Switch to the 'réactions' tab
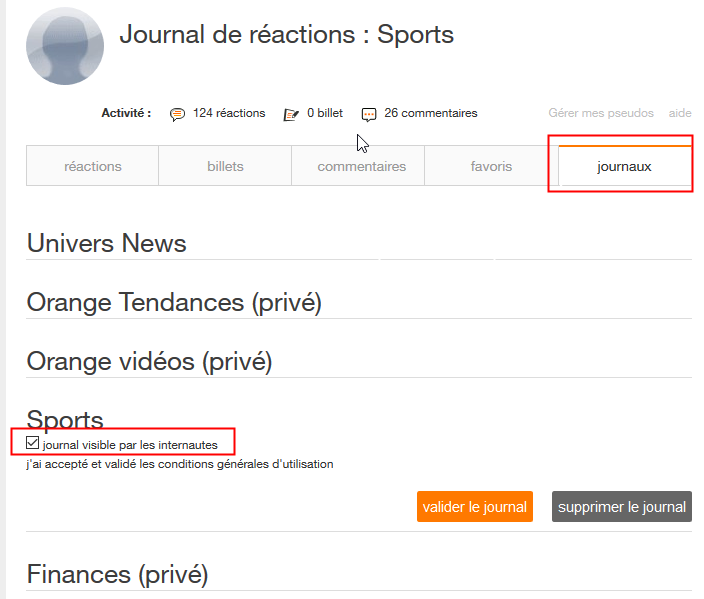Screen dimensions: 704x599 (x=92, y=166)
